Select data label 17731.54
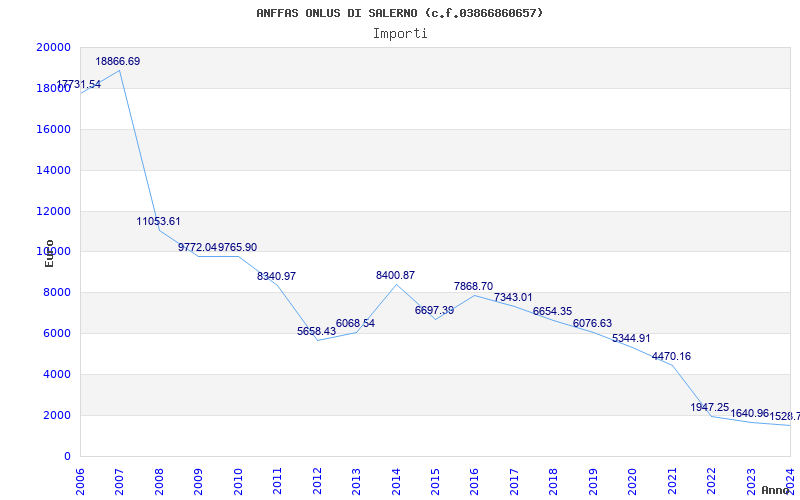Screen dimensions: 800x500 (79, 84)
